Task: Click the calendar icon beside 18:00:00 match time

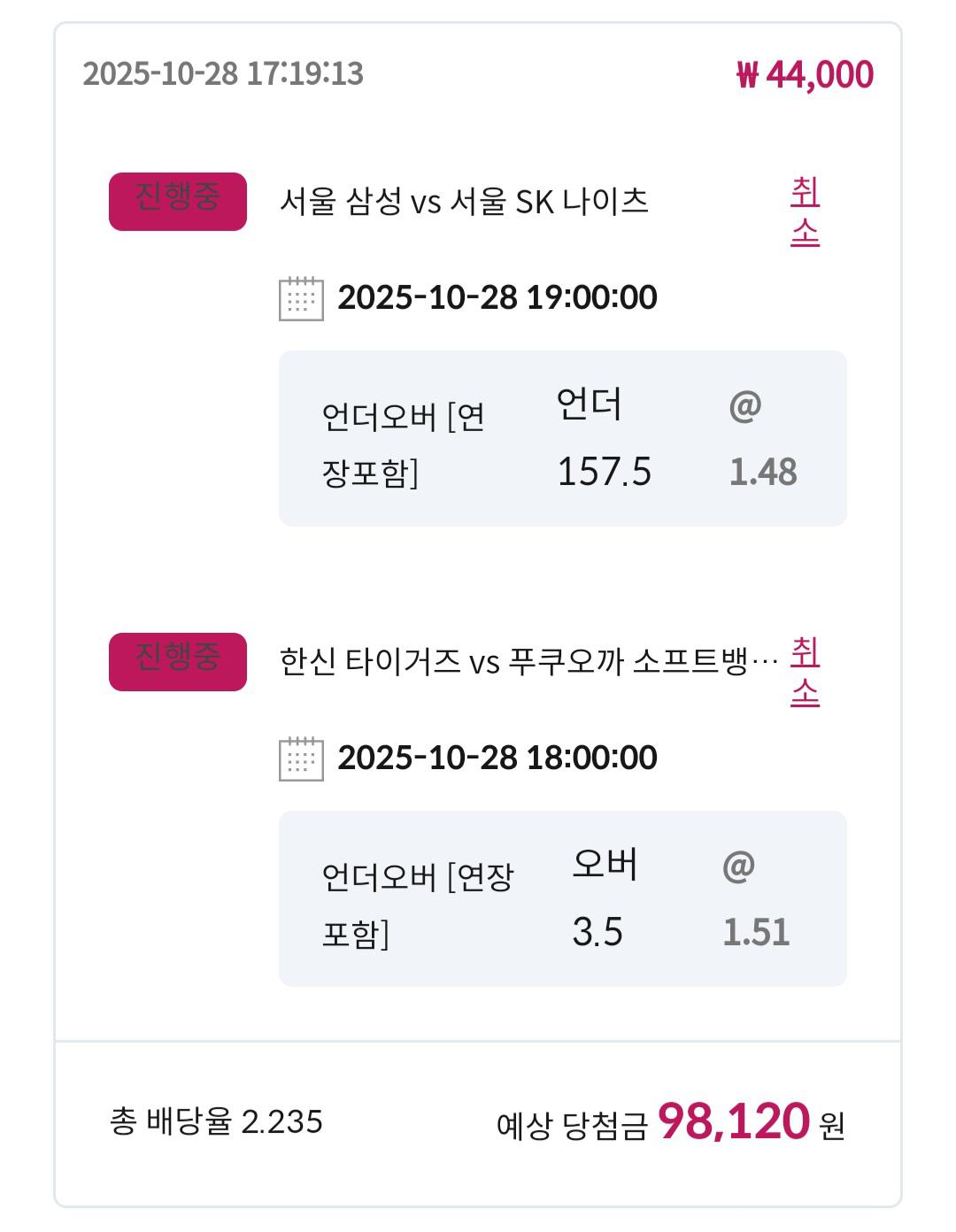Action: click(301, 758)
